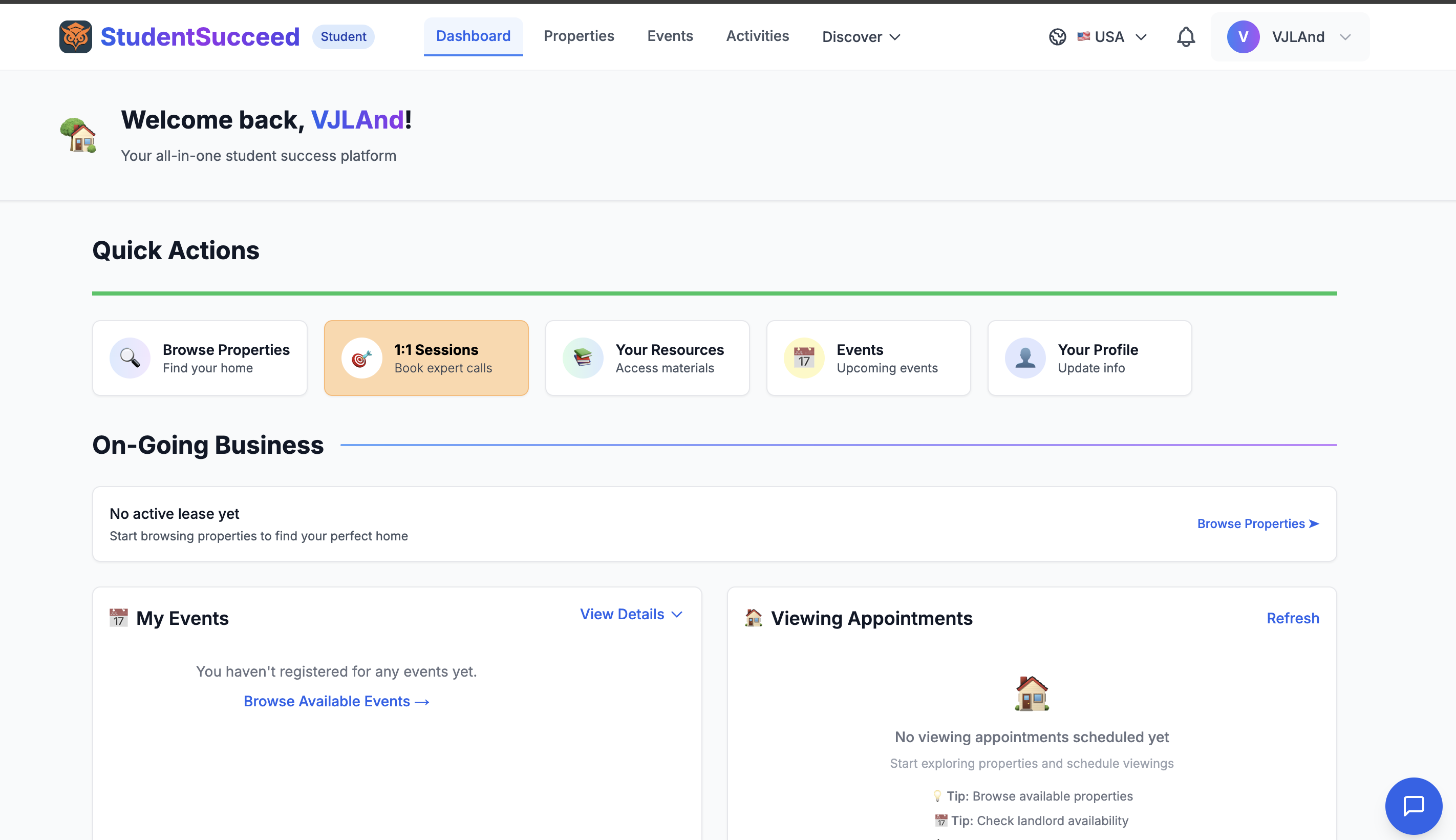1456x840 pixels.
Task: Click the purple V avatar
Action: pyautogui.click(x=1243, y=37)
